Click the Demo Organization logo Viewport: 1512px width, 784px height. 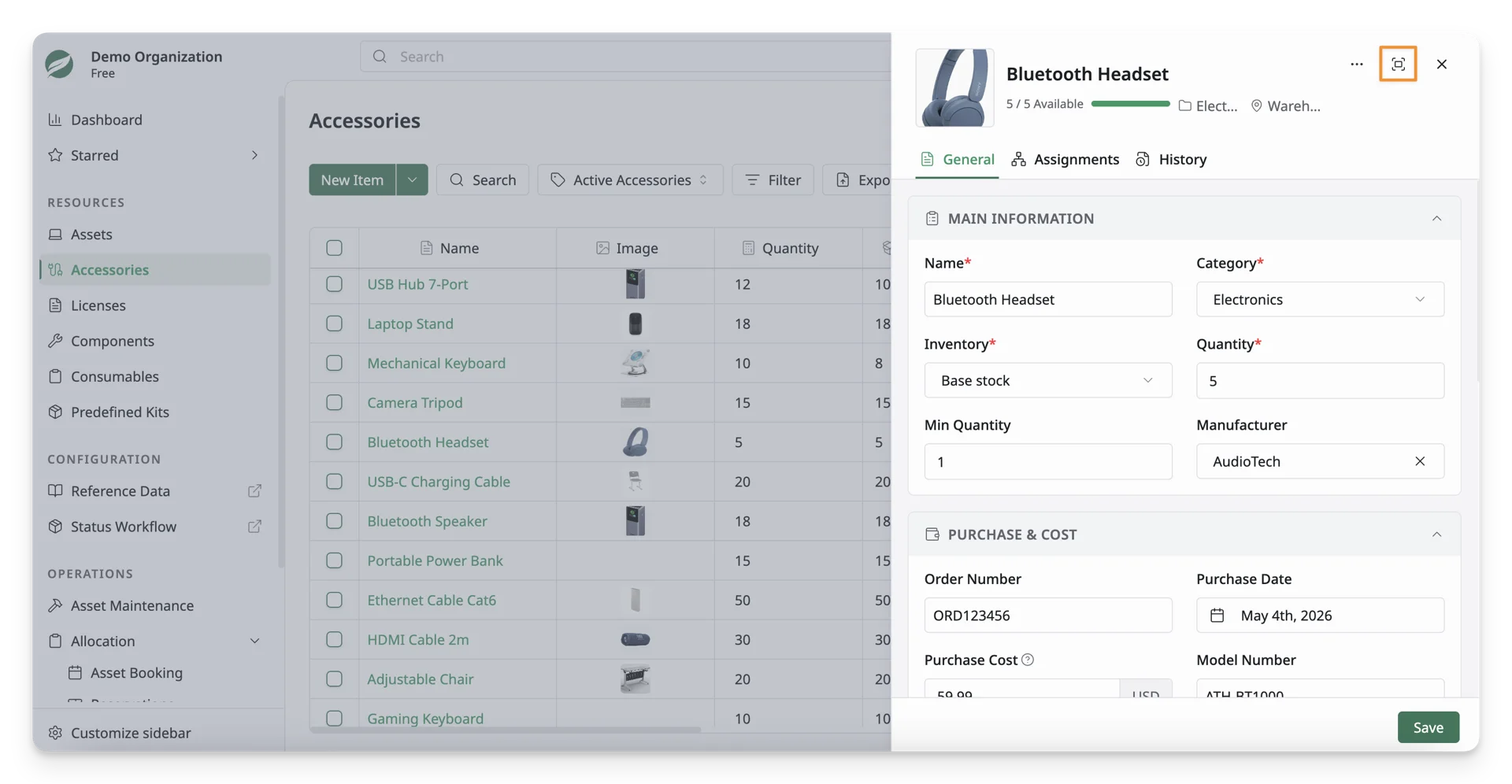pyautogui.click(x=60, y=64)
